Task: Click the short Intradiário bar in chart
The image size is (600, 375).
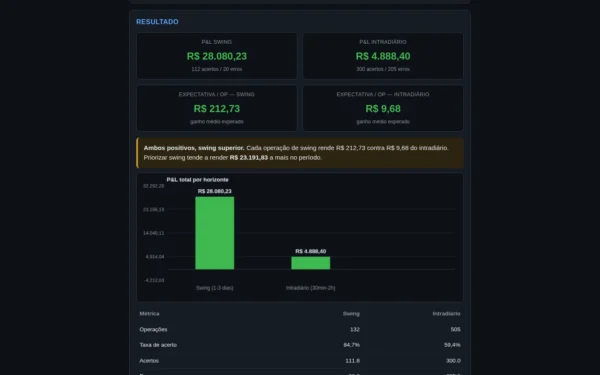Action: [311, 263]
